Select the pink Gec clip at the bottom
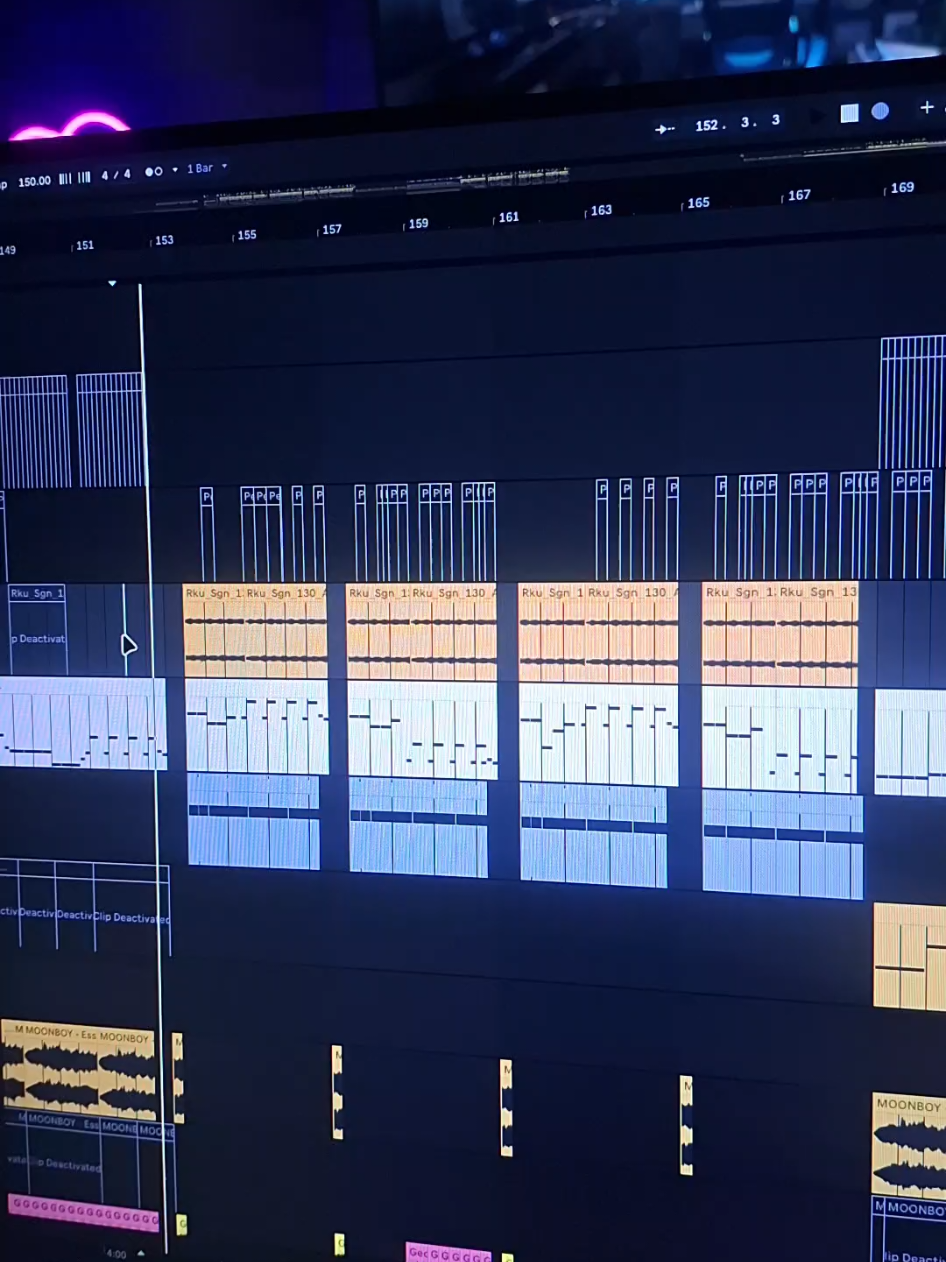Viewport: 946px width, 1262px height. (448, 1253)
